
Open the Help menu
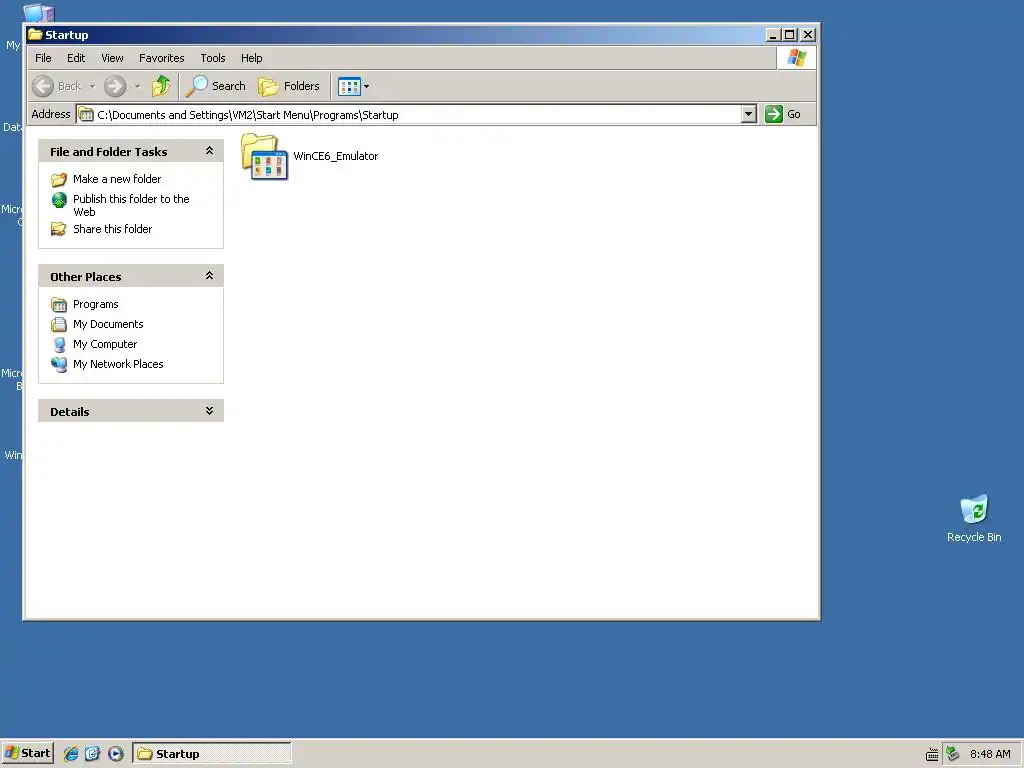tap(251, 58)
